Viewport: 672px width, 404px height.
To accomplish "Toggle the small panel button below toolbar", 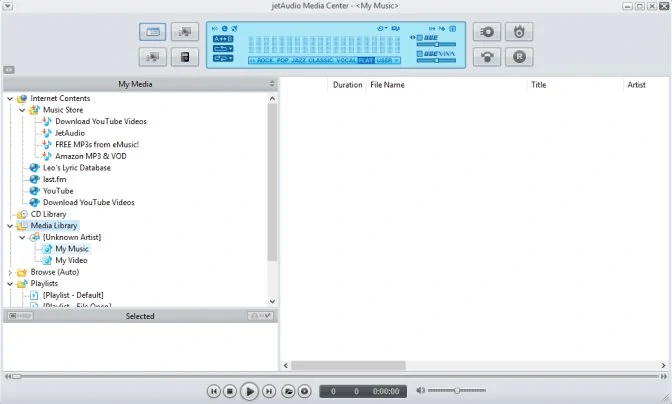I will [x=9, y=69].
